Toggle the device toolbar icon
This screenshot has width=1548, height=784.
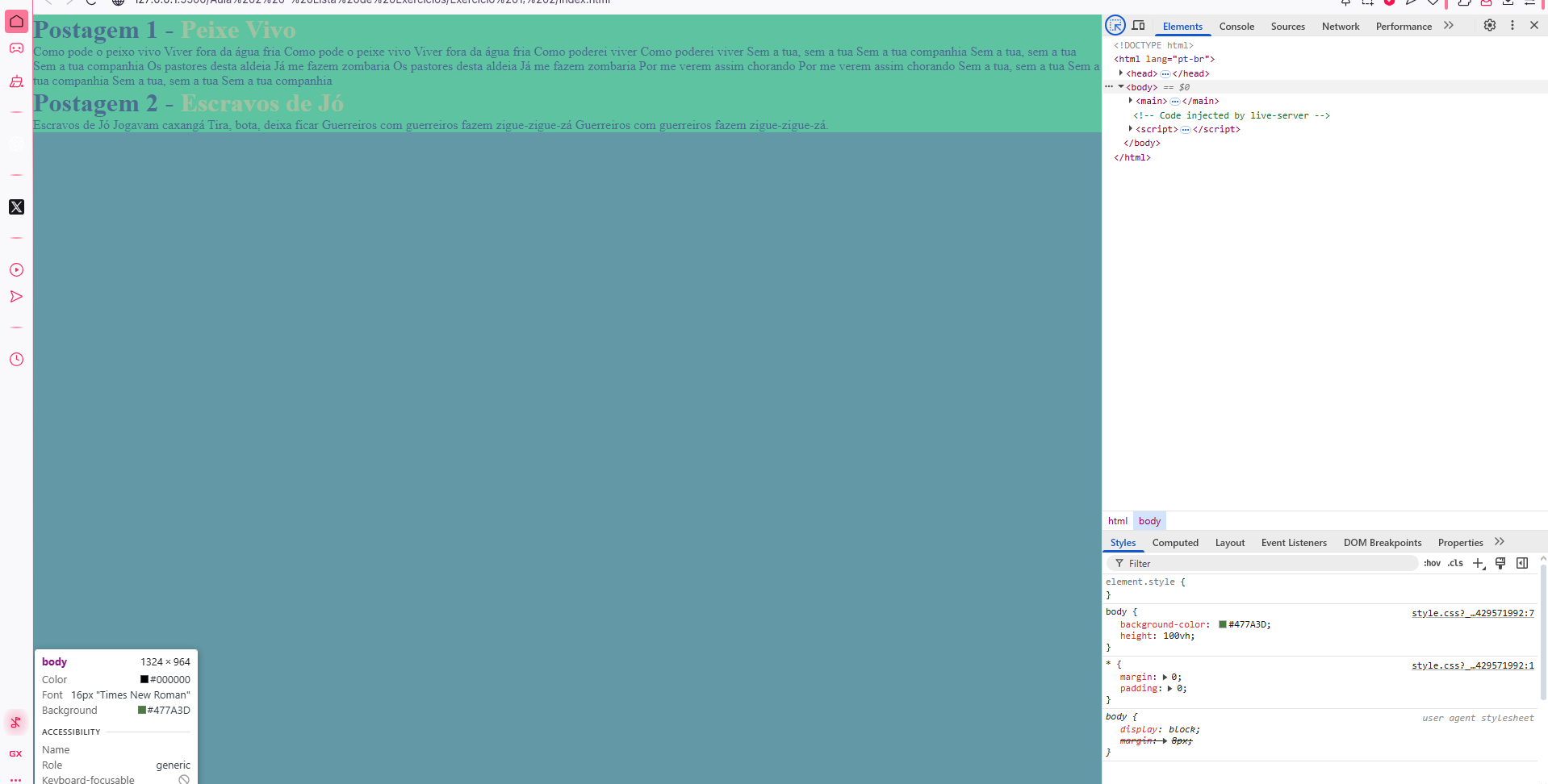1139,25
